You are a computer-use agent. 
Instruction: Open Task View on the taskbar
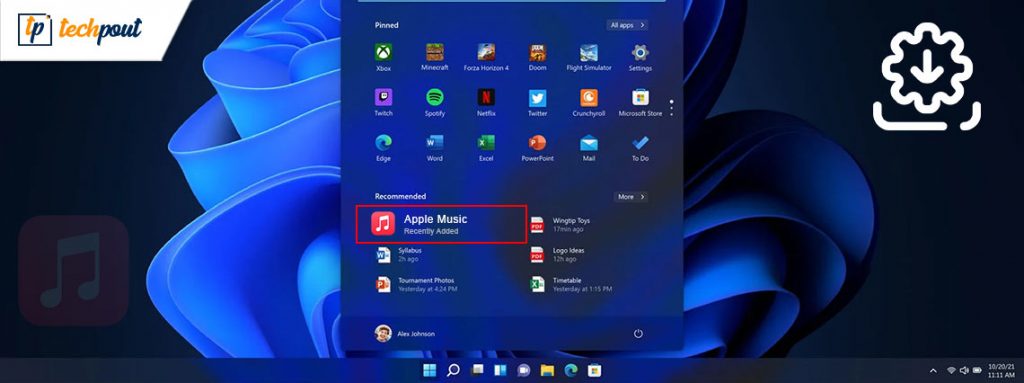[477, 371]
